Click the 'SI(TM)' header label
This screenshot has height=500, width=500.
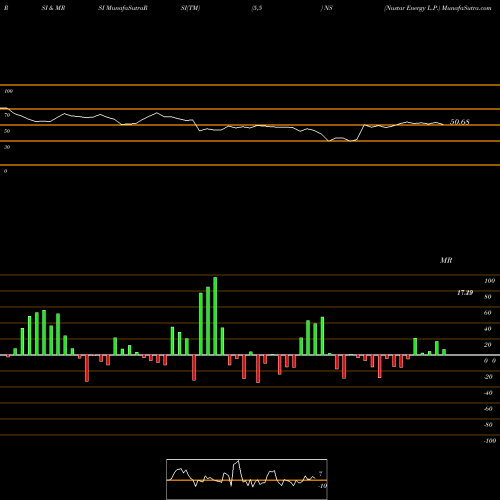190,8
